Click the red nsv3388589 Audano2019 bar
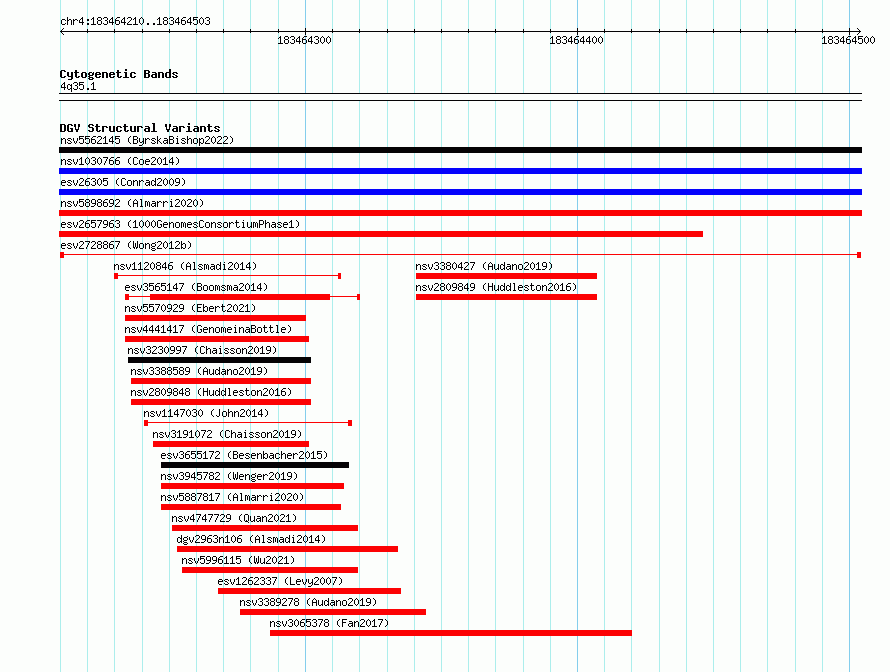The width and height of the screenshot is (890, 672). click(221, 381)
